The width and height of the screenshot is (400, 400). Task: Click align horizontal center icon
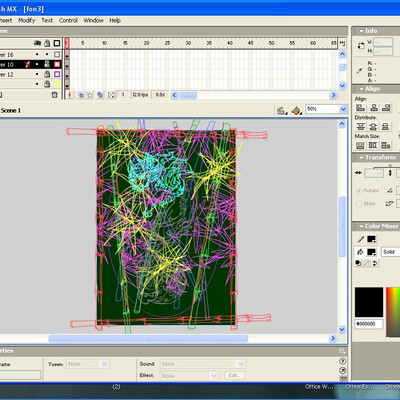373,108
